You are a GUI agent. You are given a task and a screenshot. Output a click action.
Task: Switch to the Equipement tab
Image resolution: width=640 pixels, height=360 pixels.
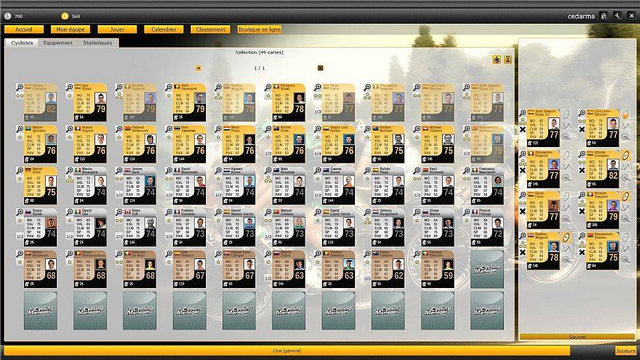click(x=58, y=43)
